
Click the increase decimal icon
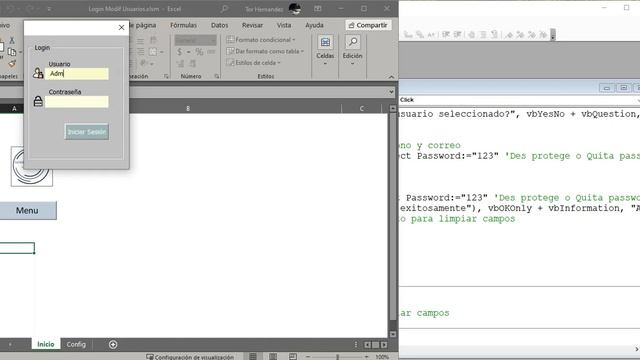coord(180,63)
